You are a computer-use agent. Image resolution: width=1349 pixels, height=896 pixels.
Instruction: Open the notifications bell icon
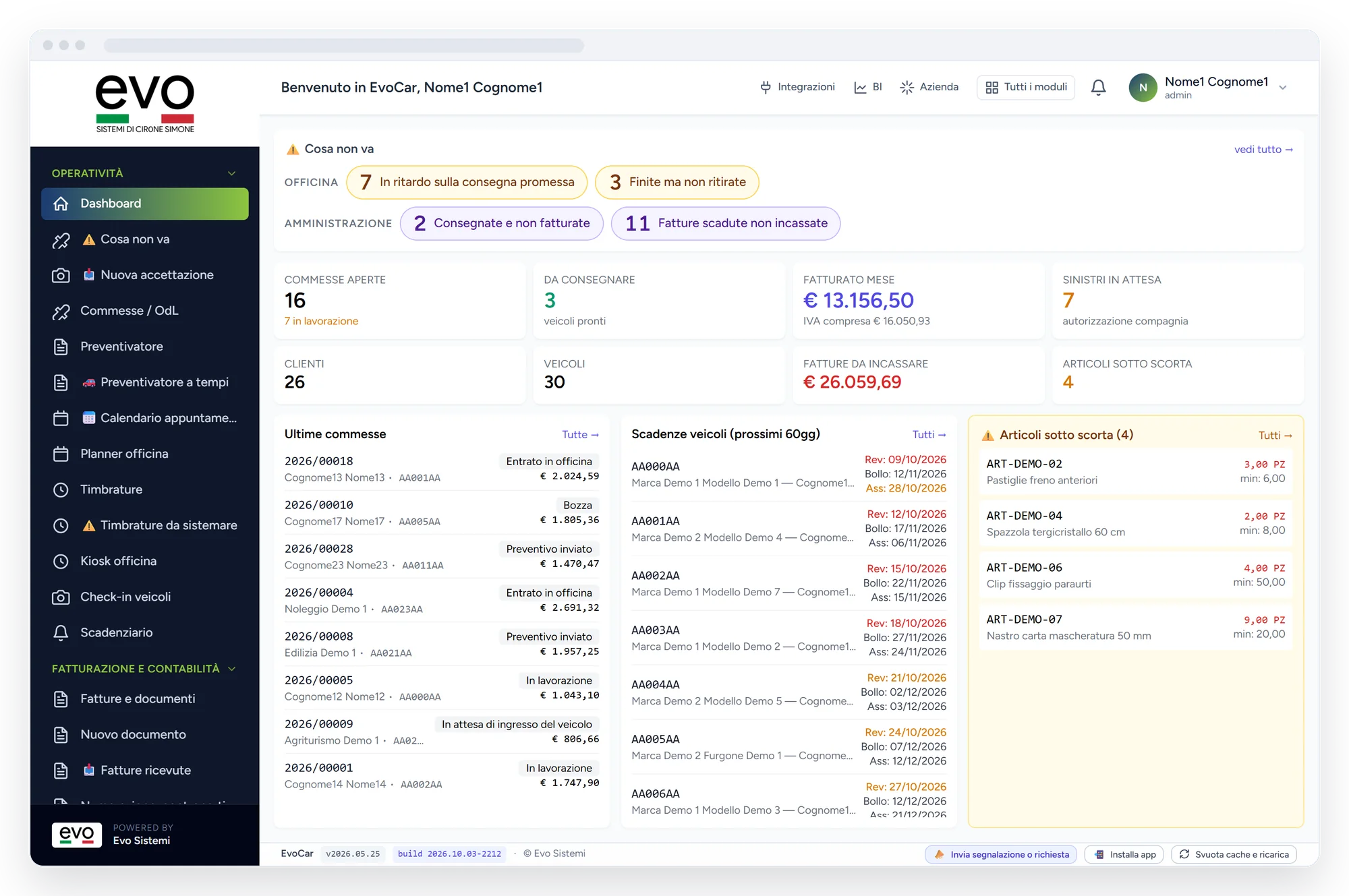[1098, 88]
